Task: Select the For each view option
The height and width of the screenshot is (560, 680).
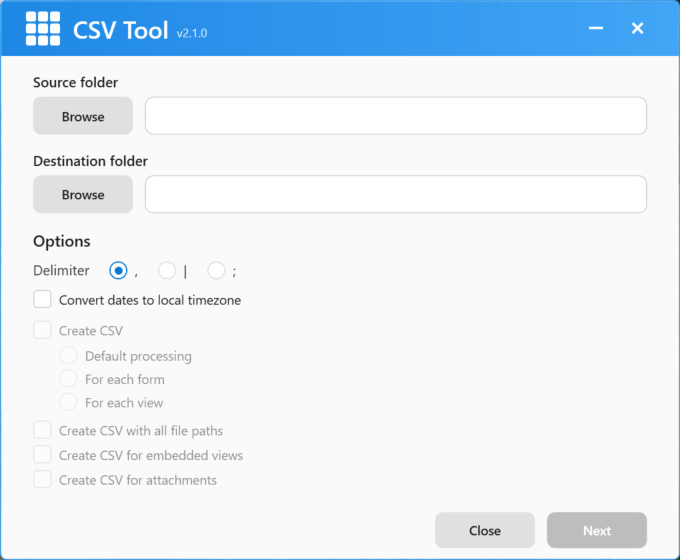Action: click(x=68, y=403)
